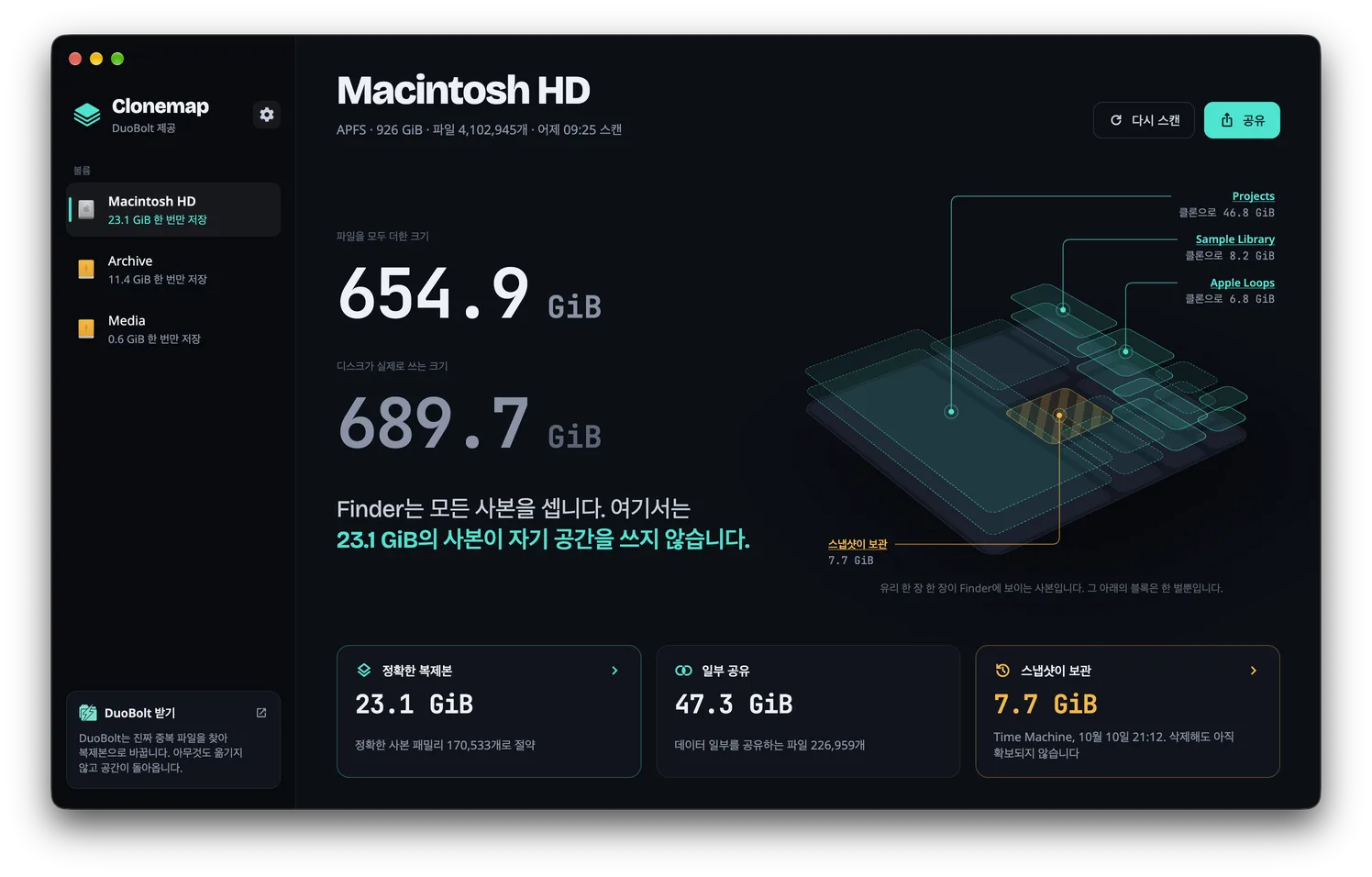Open the Apple Loops link
This screenshot has width=1372, height=877.
pos(1242,283)
